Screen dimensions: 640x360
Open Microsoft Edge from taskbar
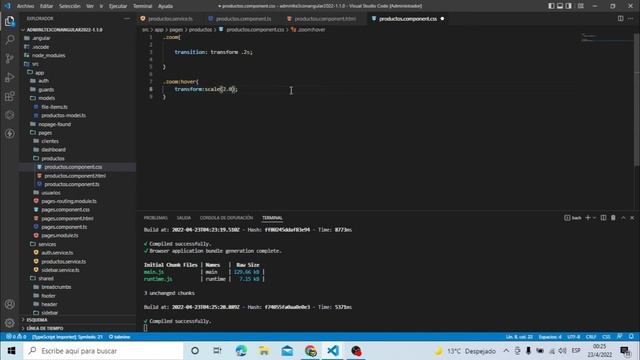click(241, 351)
